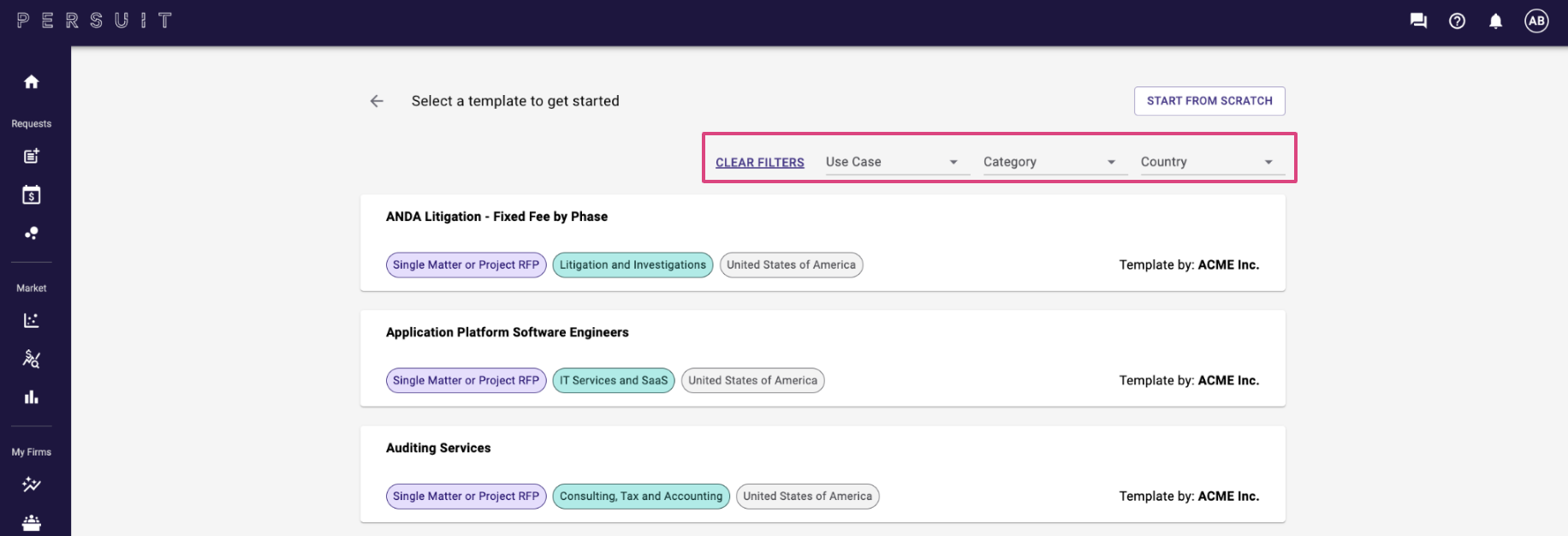Click the home icon in the sidebar

point(32,82)
